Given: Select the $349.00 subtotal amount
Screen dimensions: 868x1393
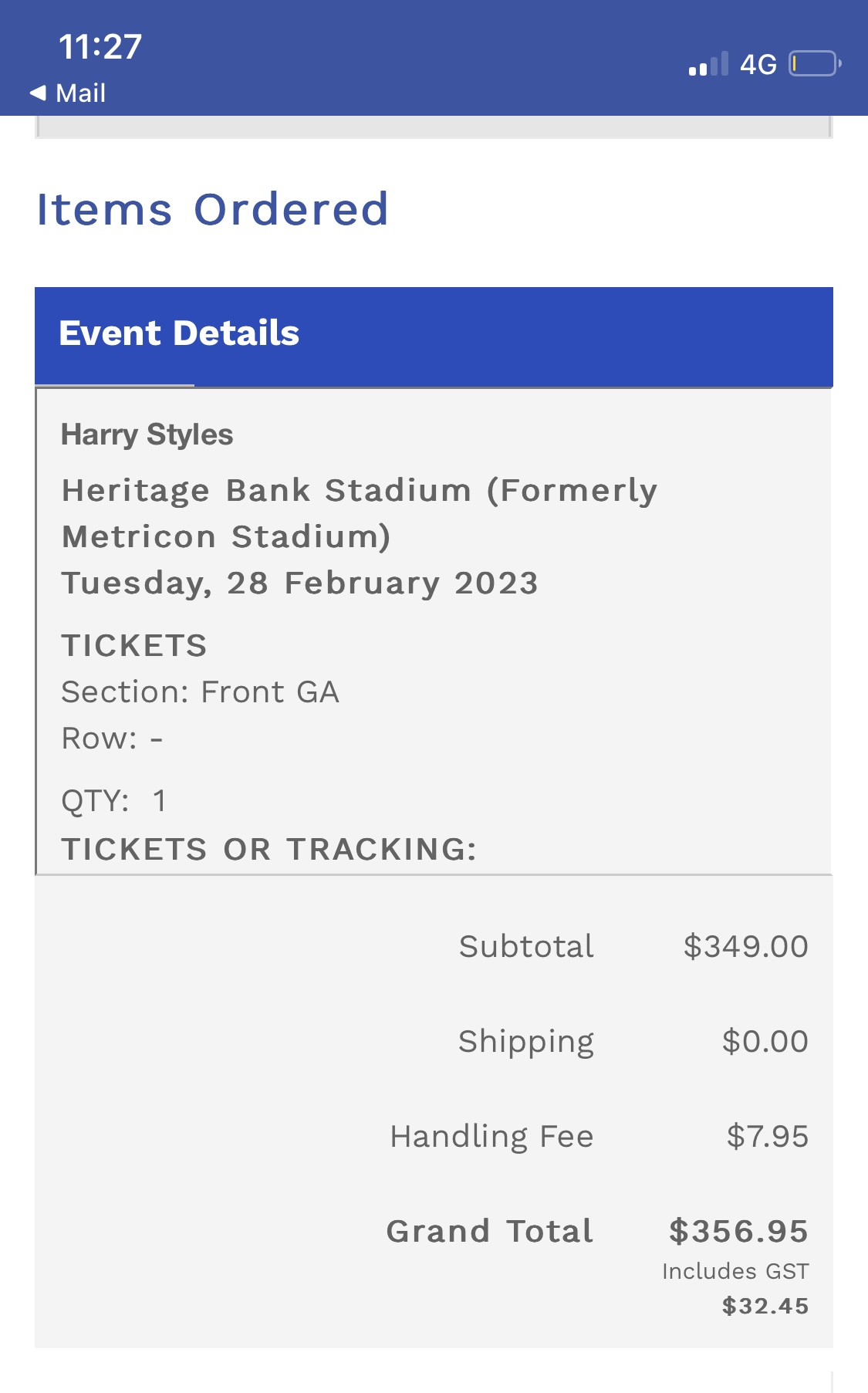Looking at the screenshot, I should [x=745, y=946].
